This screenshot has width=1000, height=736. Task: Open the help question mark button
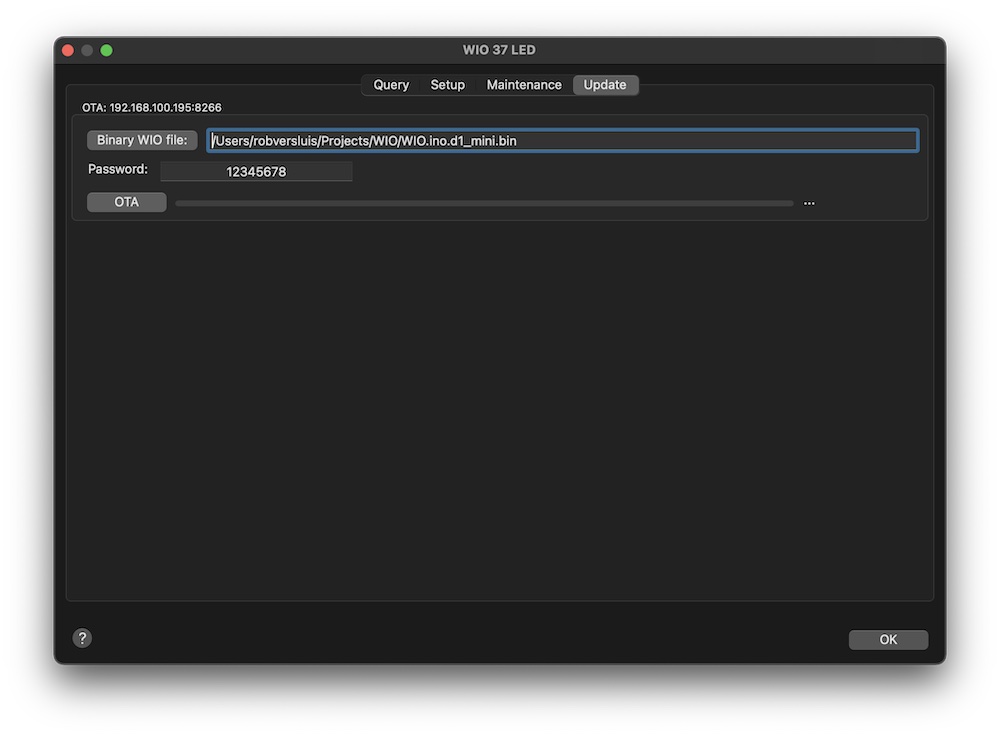(83, 638)
